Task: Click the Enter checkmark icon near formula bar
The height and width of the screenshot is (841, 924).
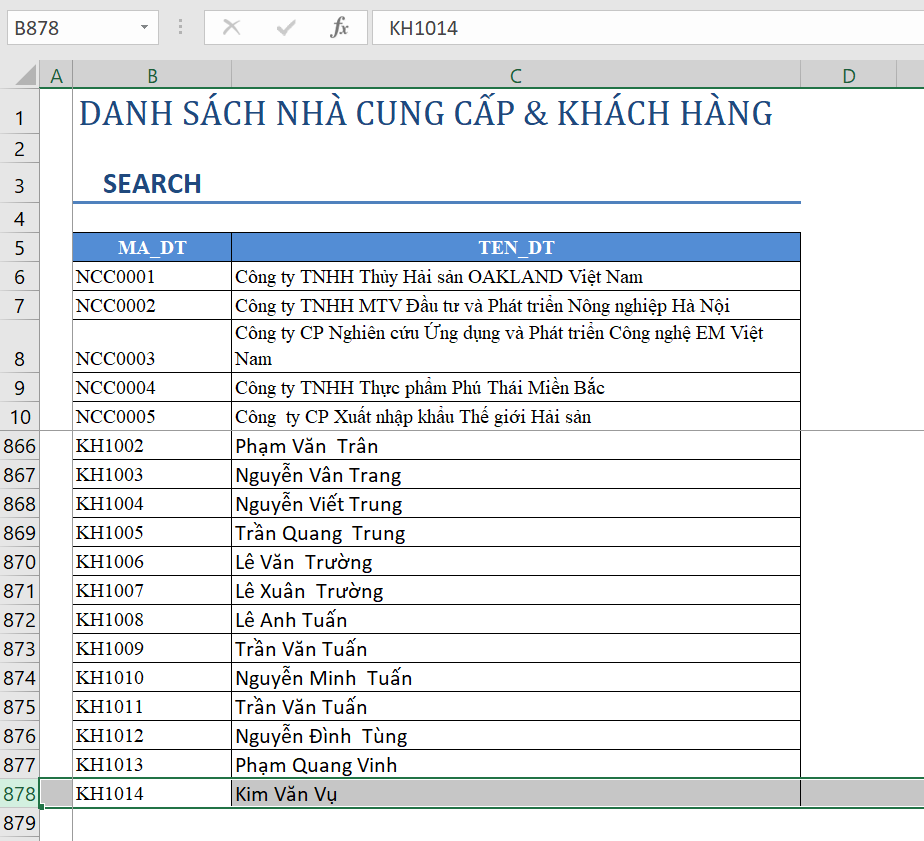Action: click(x=286, y=27)
